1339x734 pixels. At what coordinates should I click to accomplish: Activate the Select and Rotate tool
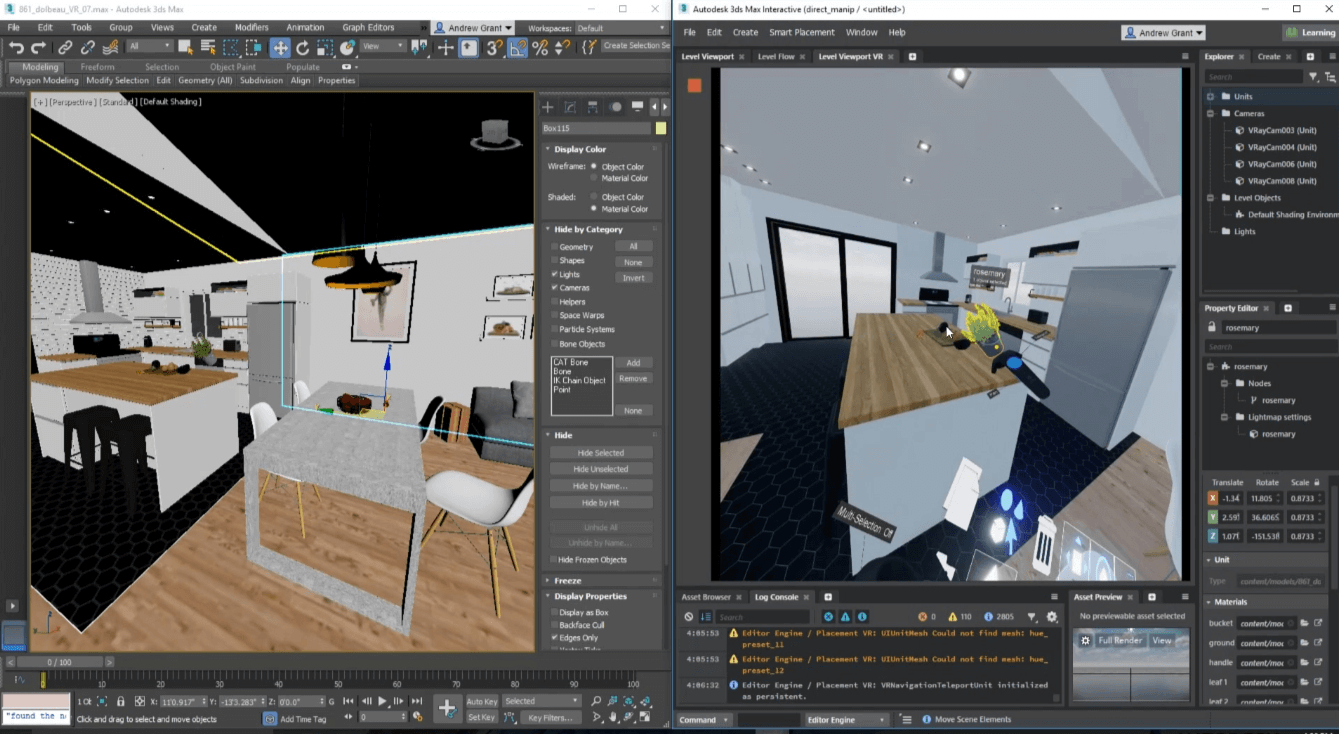302,47
